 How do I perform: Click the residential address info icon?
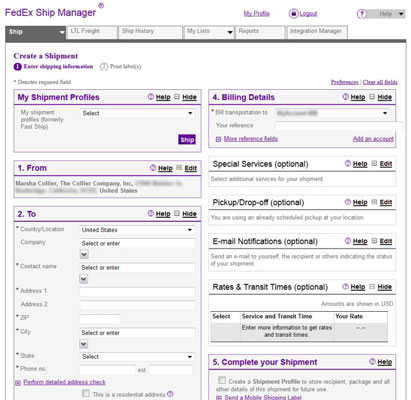[x=170, y=394]
